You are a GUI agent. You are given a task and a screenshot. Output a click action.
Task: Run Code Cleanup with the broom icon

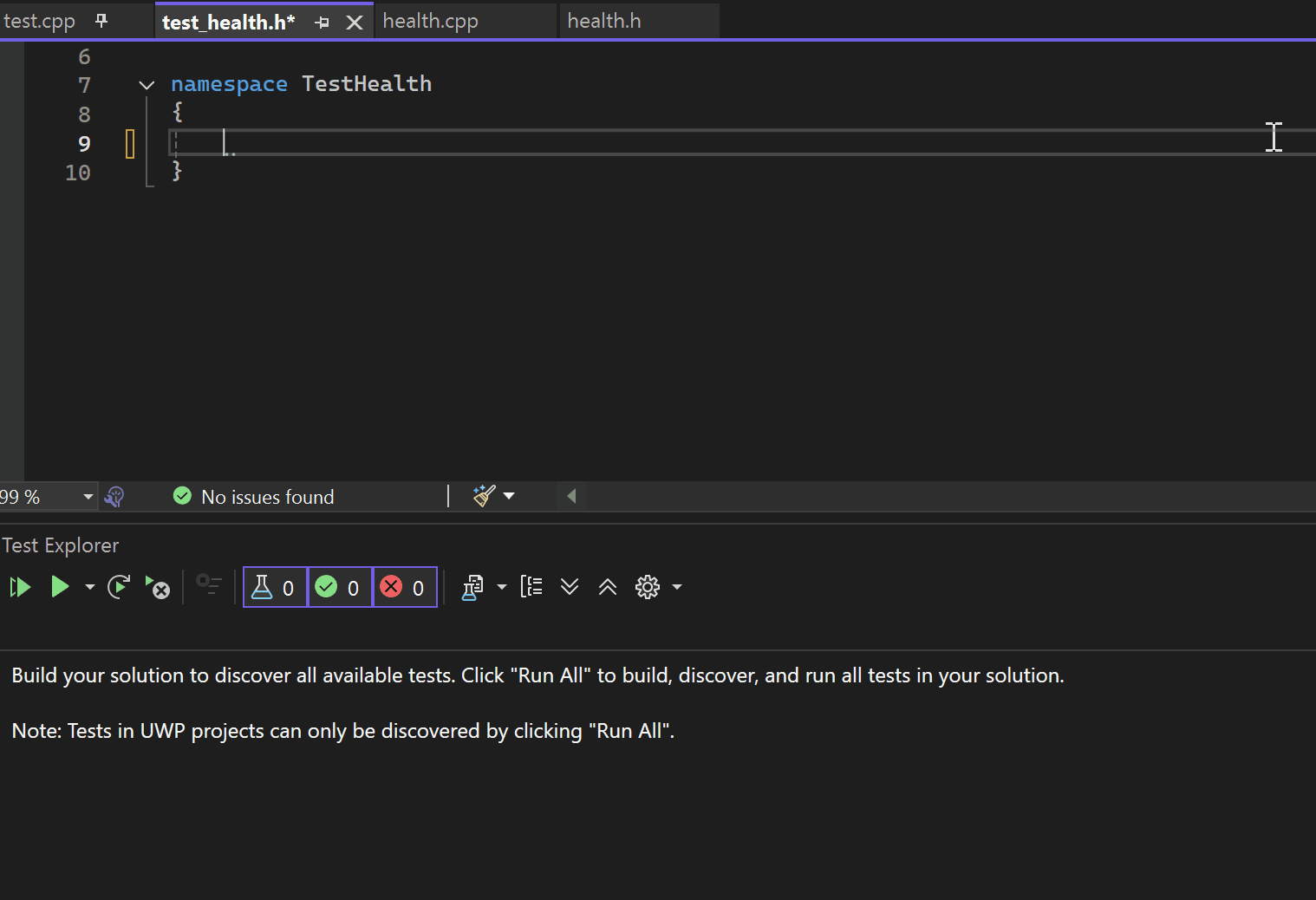point(484,495)
